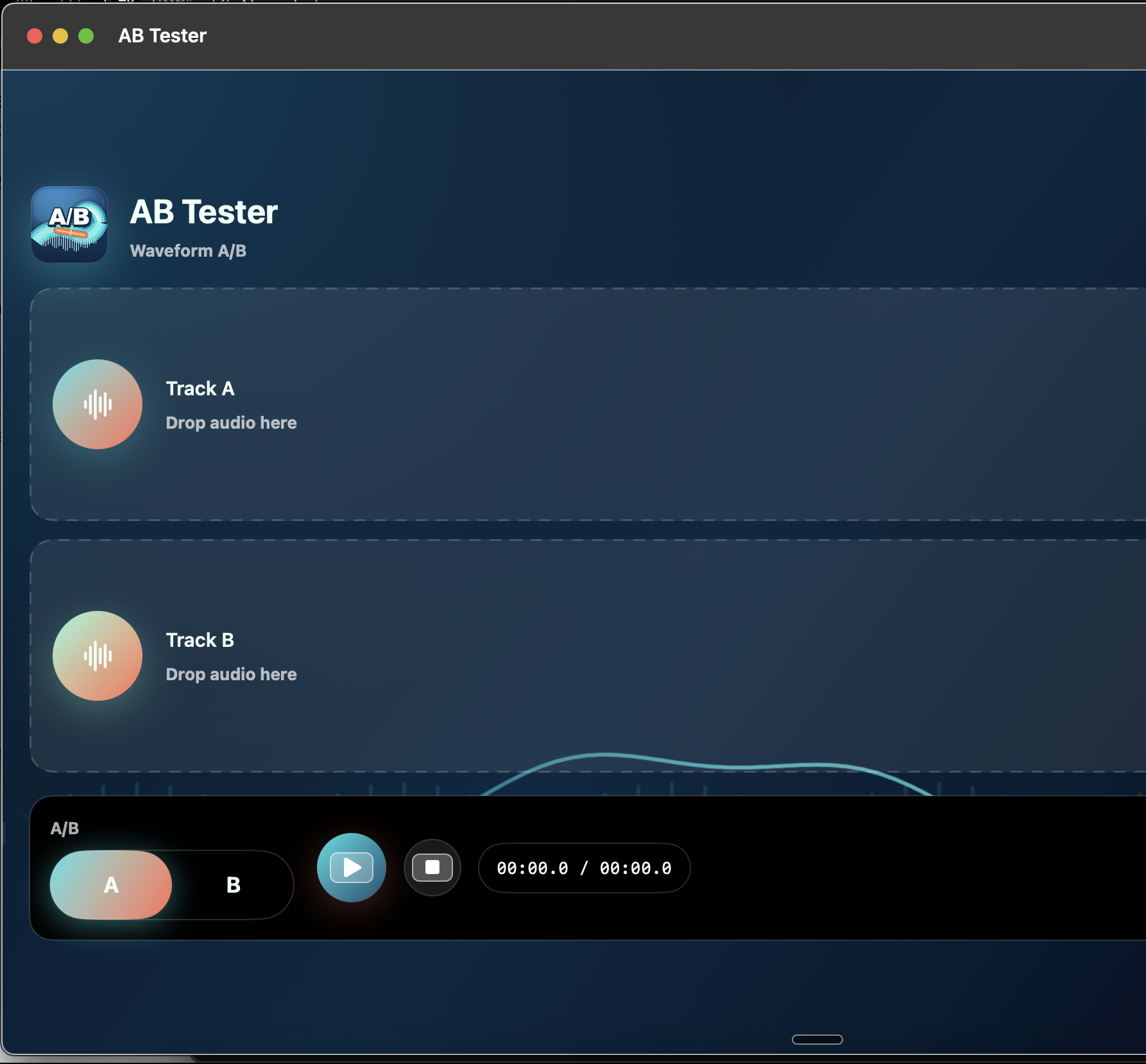Click the 00:00.0 / 00:00.0 time display
The width and height of the screenshot is (1146, 1064).
(x=584, y=868)
